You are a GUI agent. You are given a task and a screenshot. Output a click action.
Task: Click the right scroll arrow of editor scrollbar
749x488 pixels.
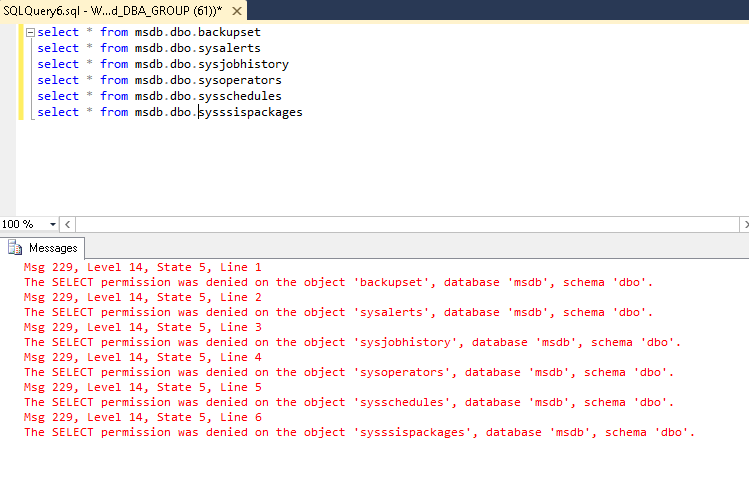744,224
